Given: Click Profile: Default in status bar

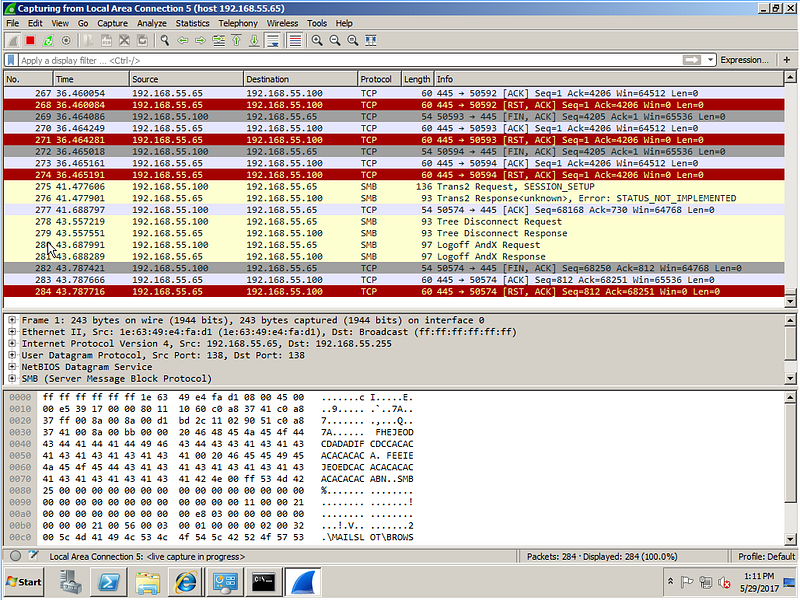Looking at the screenshot, I should click(x=766, y=557).
